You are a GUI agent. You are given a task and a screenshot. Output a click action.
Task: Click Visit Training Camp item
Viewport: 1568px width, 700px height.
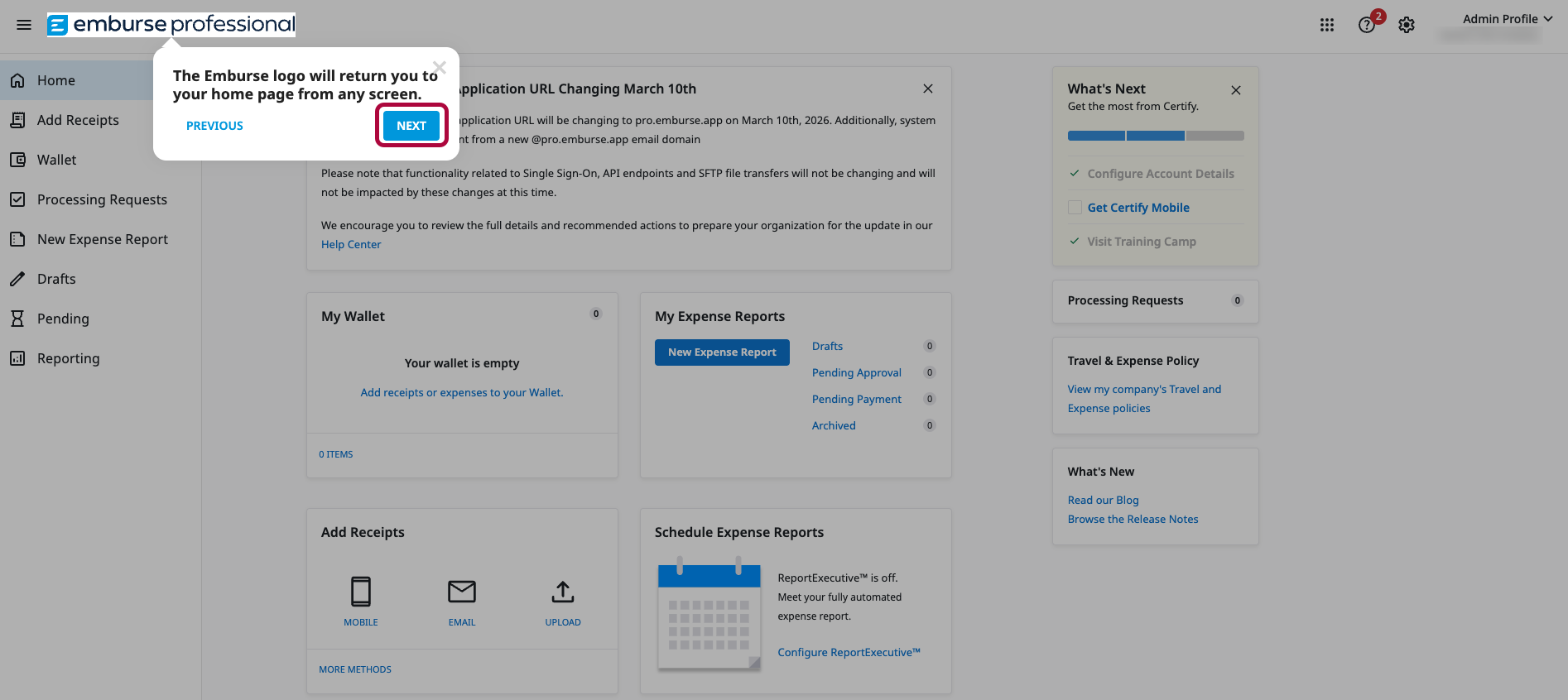coord(1142,242)
